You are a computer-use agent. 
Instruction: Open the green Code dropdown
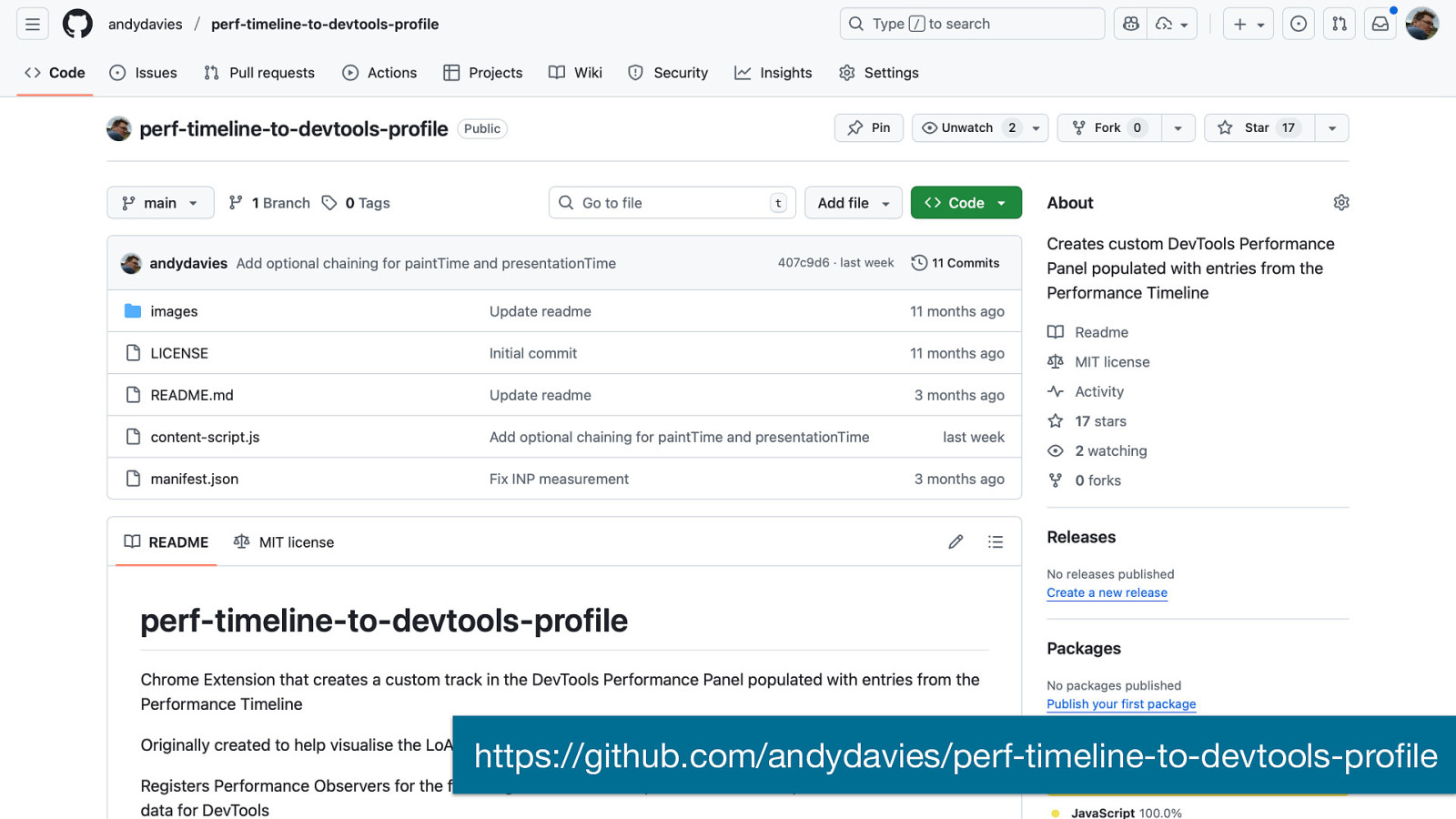coord(966,203)
